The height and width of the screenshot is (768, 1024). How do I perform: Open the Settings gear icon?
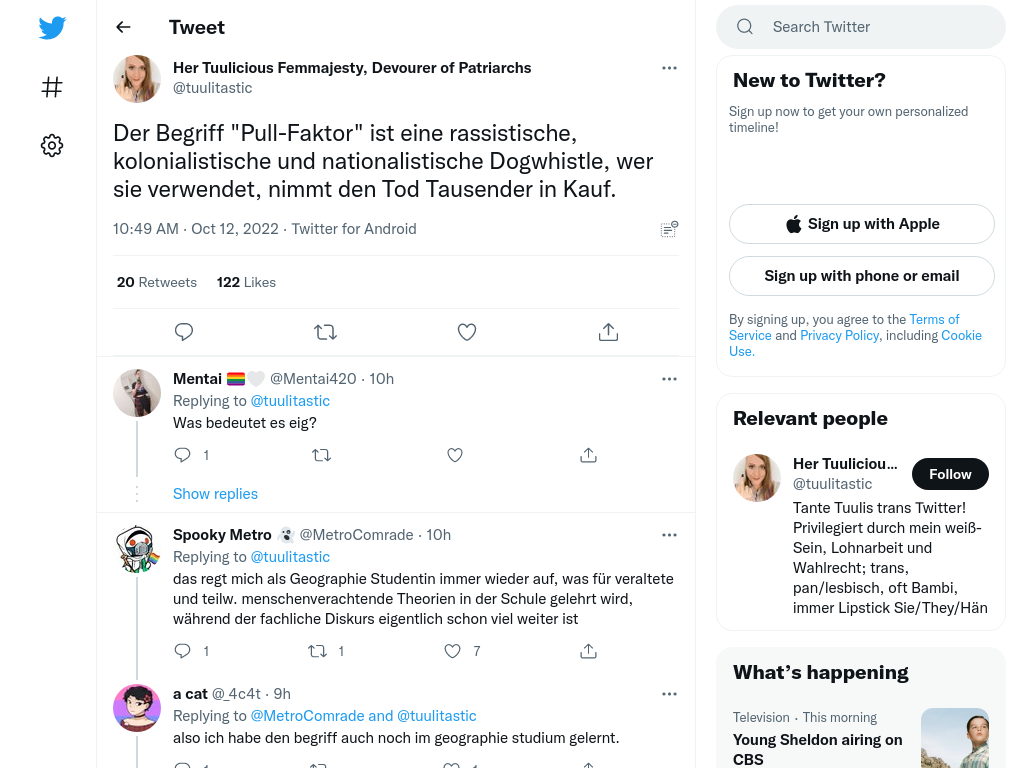(x=52, y=145)
